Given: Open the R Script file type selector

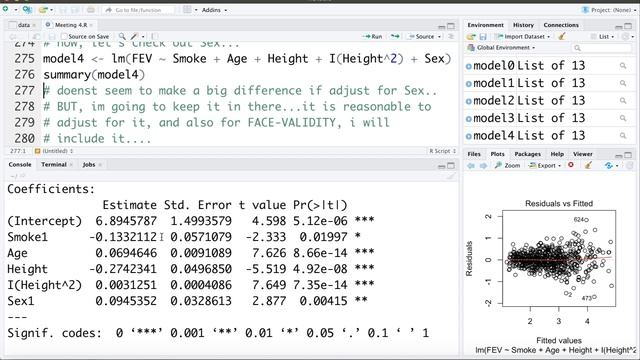Looking at the screenshot, I should pos(442,151).
